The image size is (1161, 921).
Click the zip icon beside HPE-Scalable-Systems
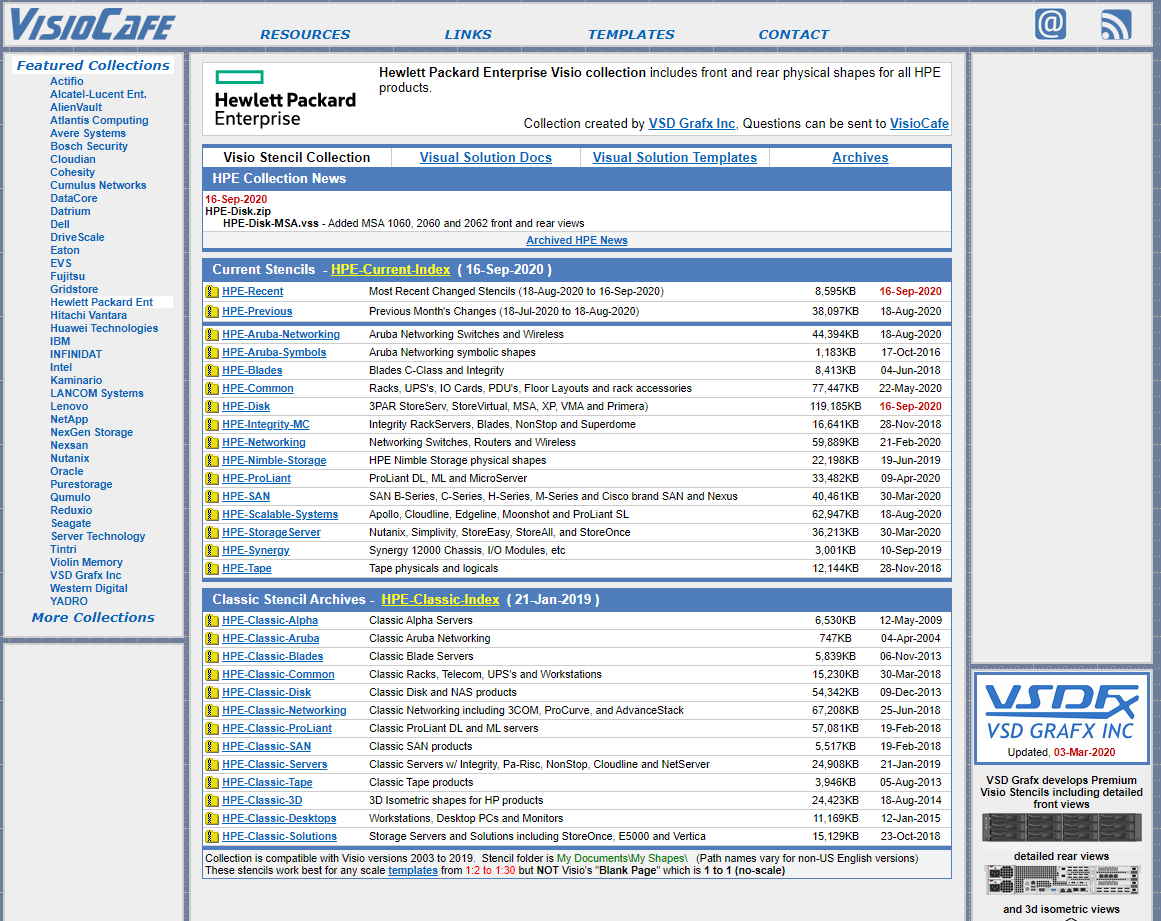coord(212,515)
